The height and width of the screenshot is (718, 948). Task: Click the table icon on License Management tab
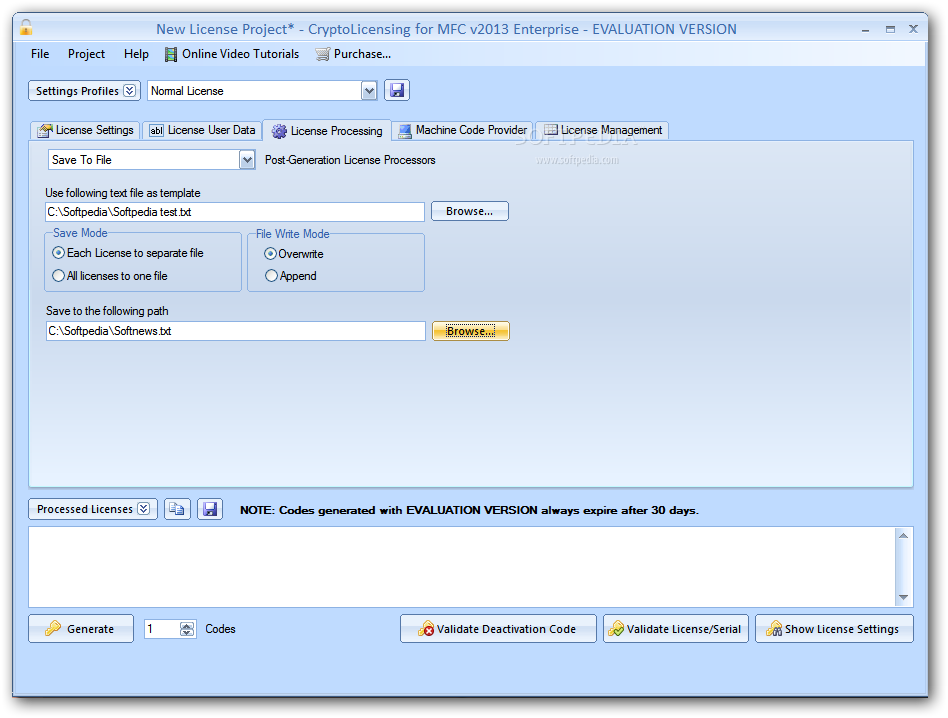(x=551, y=130)
